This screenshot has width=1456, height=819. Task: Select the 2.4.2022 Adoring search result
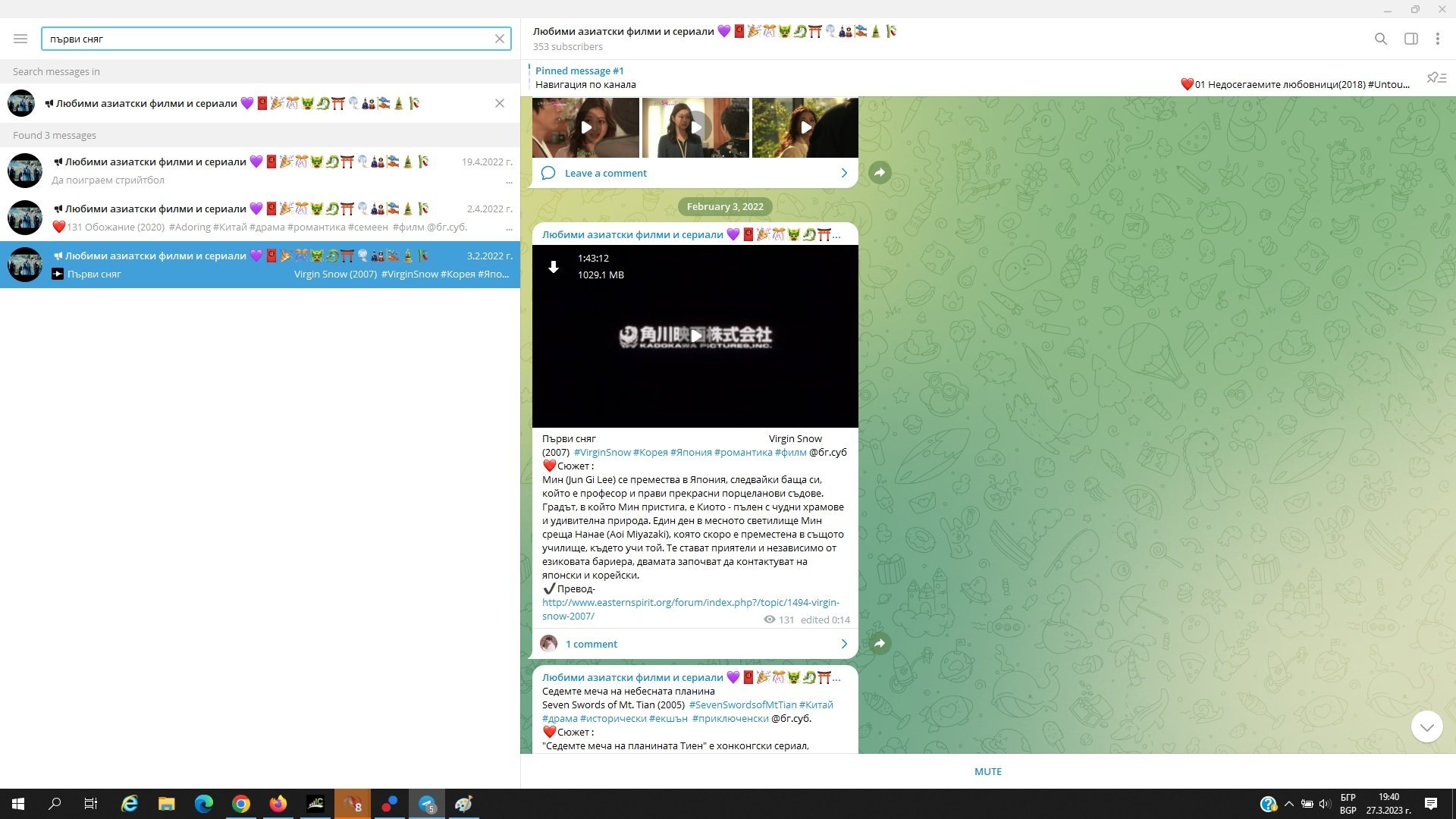[259, 218]
